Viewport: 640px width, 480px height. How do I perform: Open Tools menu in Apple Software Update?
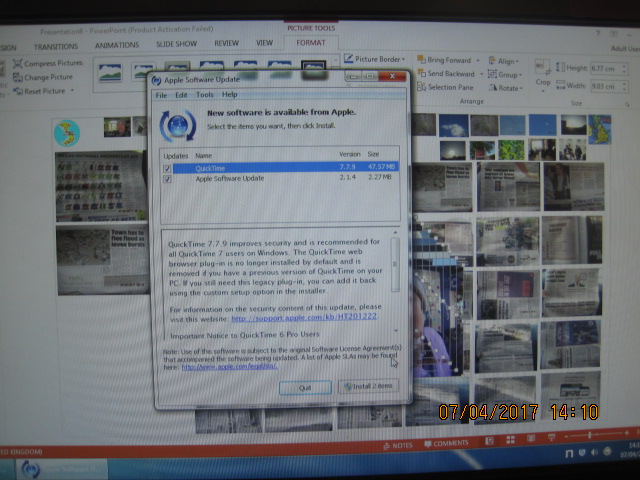point(204,95)
